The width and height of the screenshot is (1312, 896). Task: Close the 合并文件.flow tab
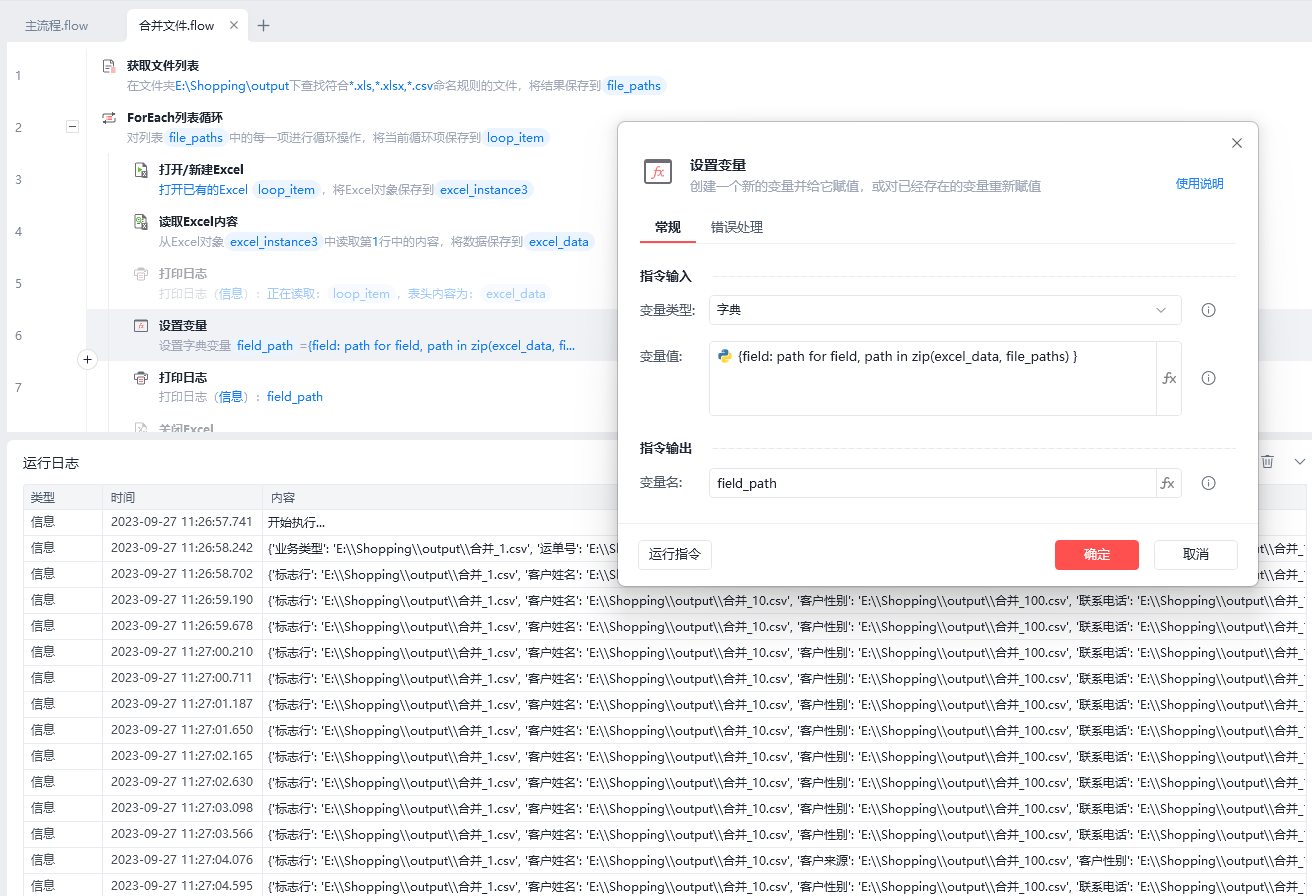pyautogui.click(x=234, y=26)
